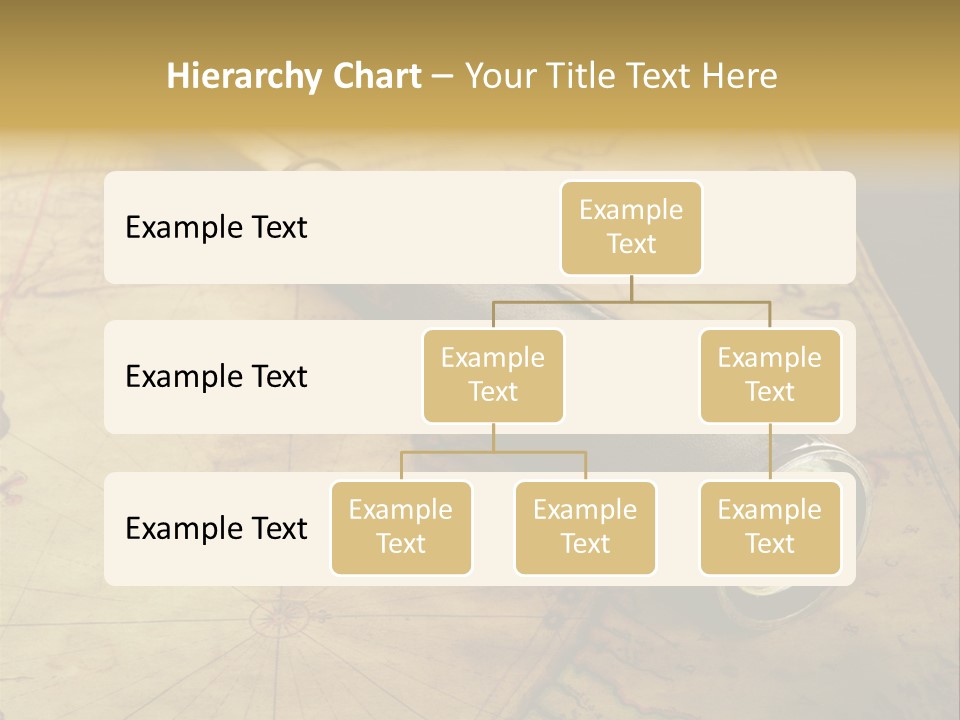Select the left second-level Example Text box
Viewport: 960px width, 720px height.
[493, 375]
